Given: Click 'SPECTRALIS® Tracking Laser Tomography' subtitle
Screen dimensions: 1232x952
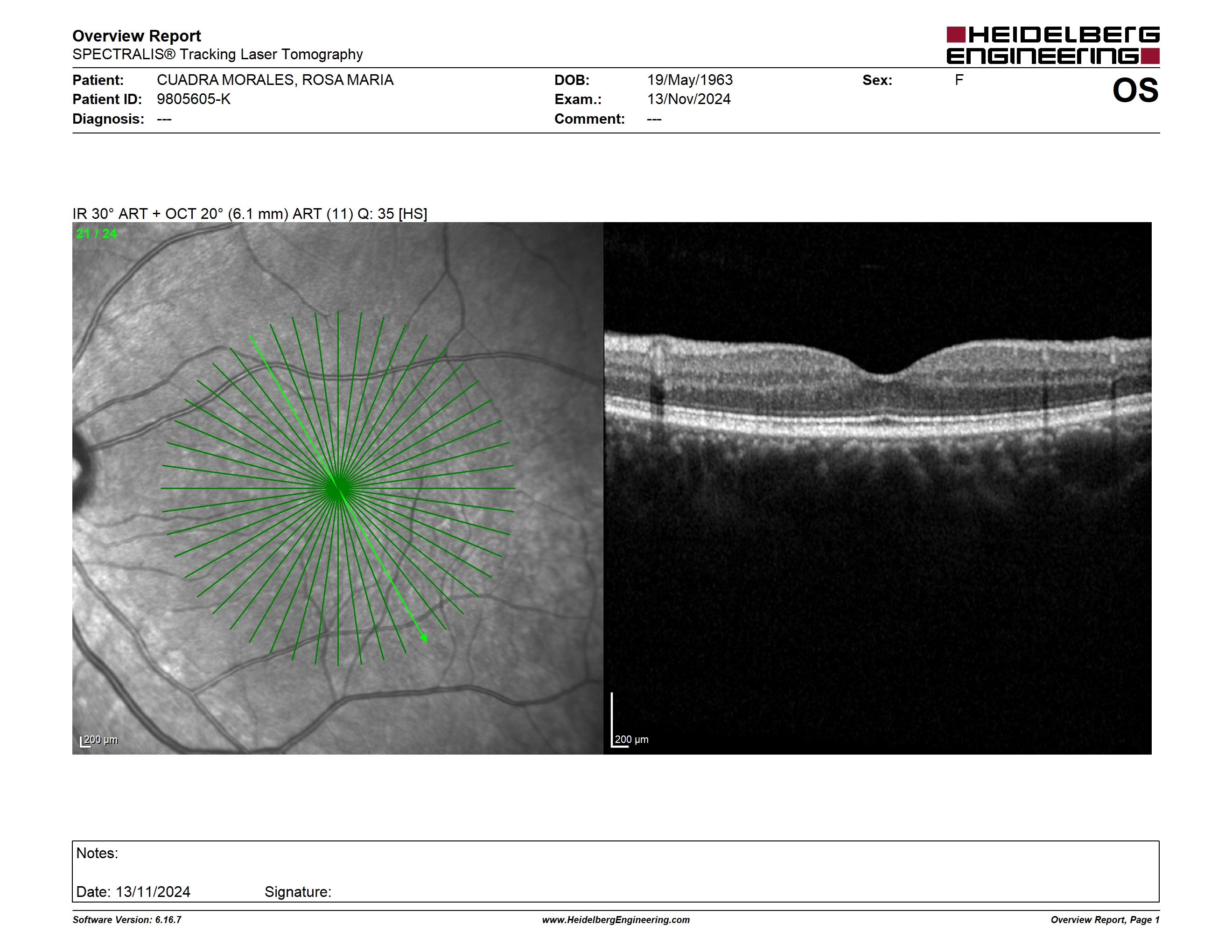Looking at the screenshot, I should [x=218, y=55].
